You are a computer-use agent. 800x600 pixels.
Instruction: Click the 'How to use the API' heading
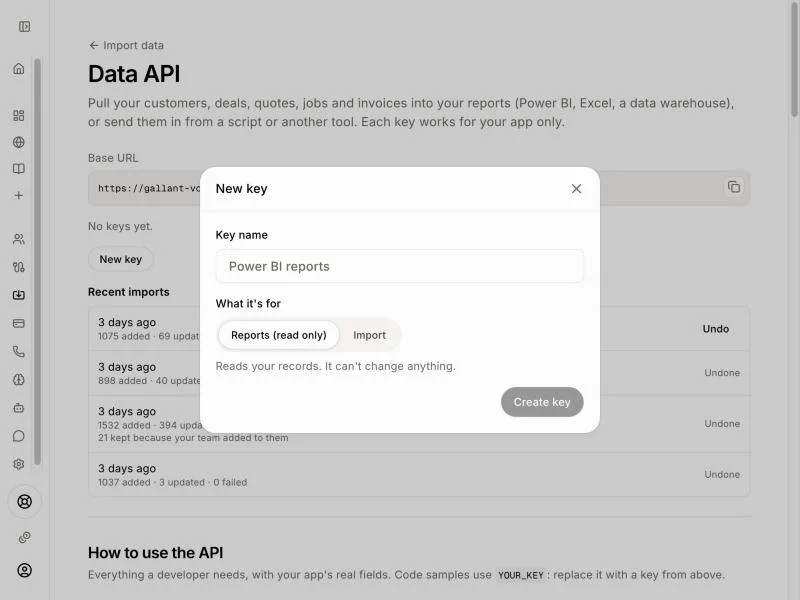156,553
